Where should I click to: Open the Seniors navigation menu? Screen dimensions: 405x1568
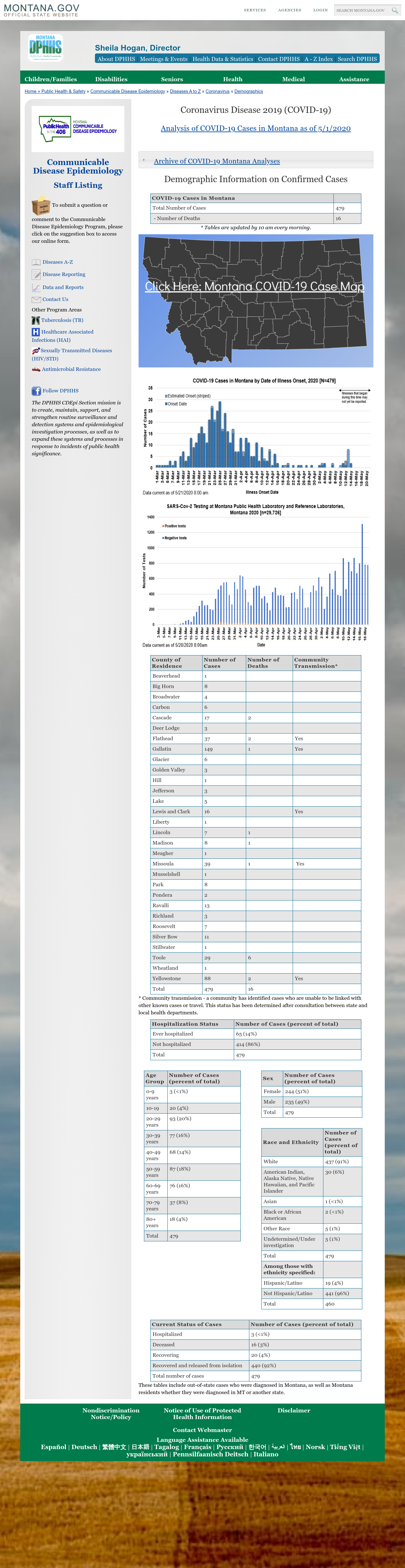[172, 79]
